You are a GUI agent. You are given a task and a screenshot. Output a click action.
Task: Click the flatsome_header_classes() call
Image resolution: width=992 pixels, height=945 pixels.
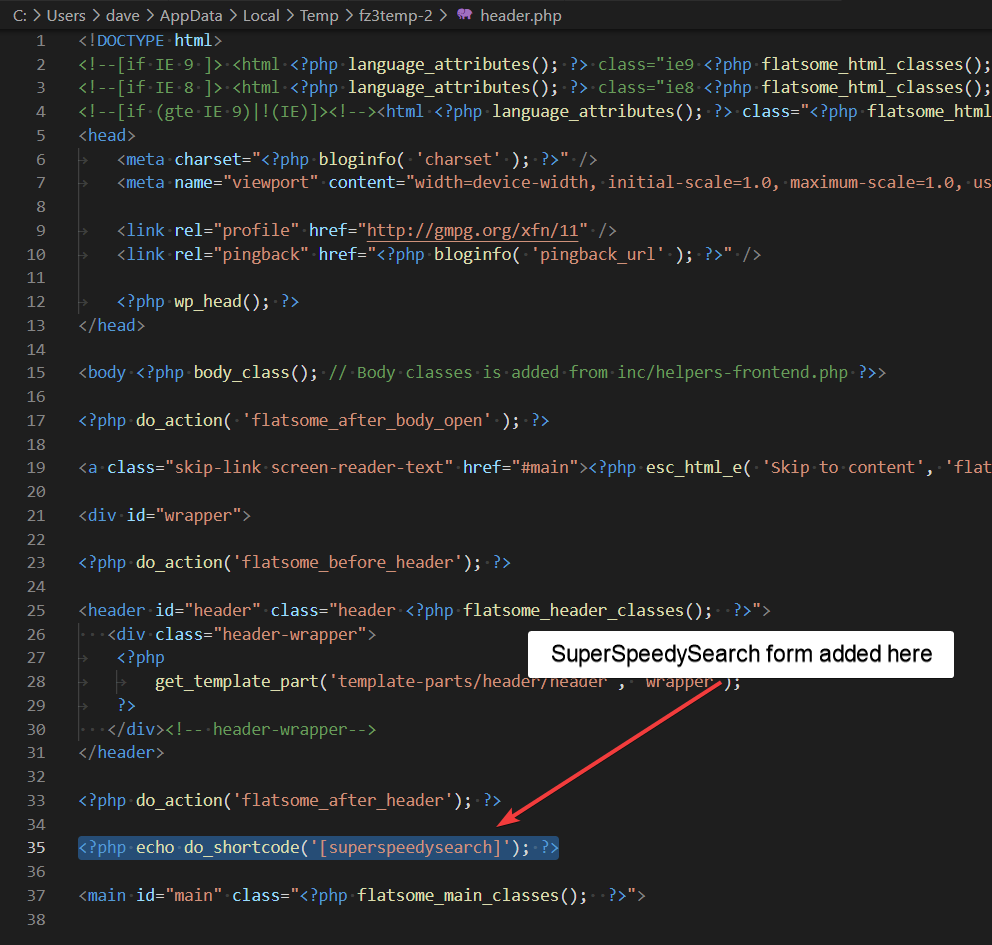583,610
